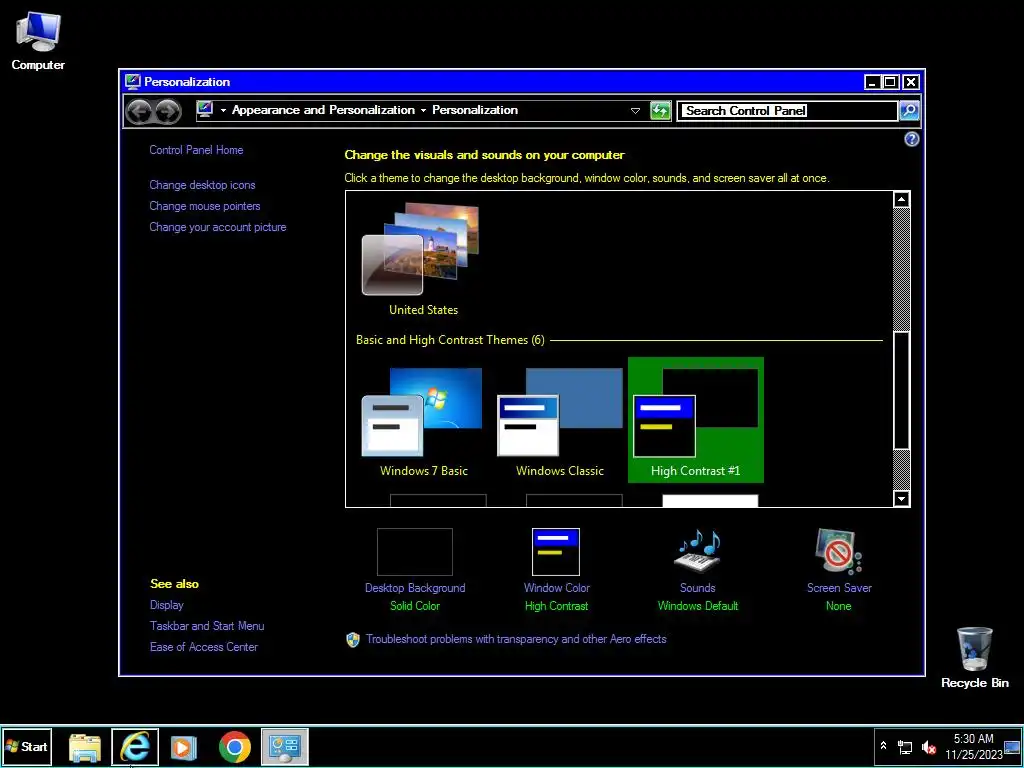Open Taskbar and Start Menu link

tap(207, 626)
